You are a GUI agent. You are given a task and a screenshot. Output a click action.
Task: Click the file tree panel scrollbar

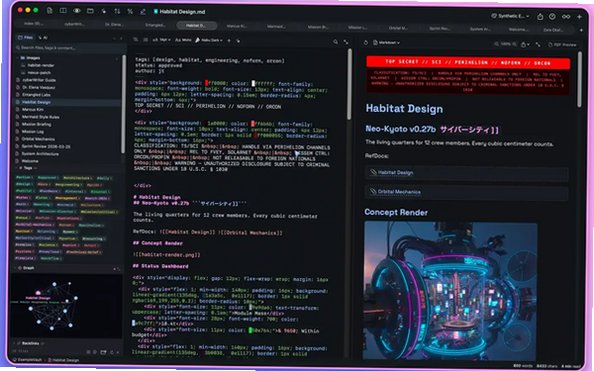coord(123,104)
